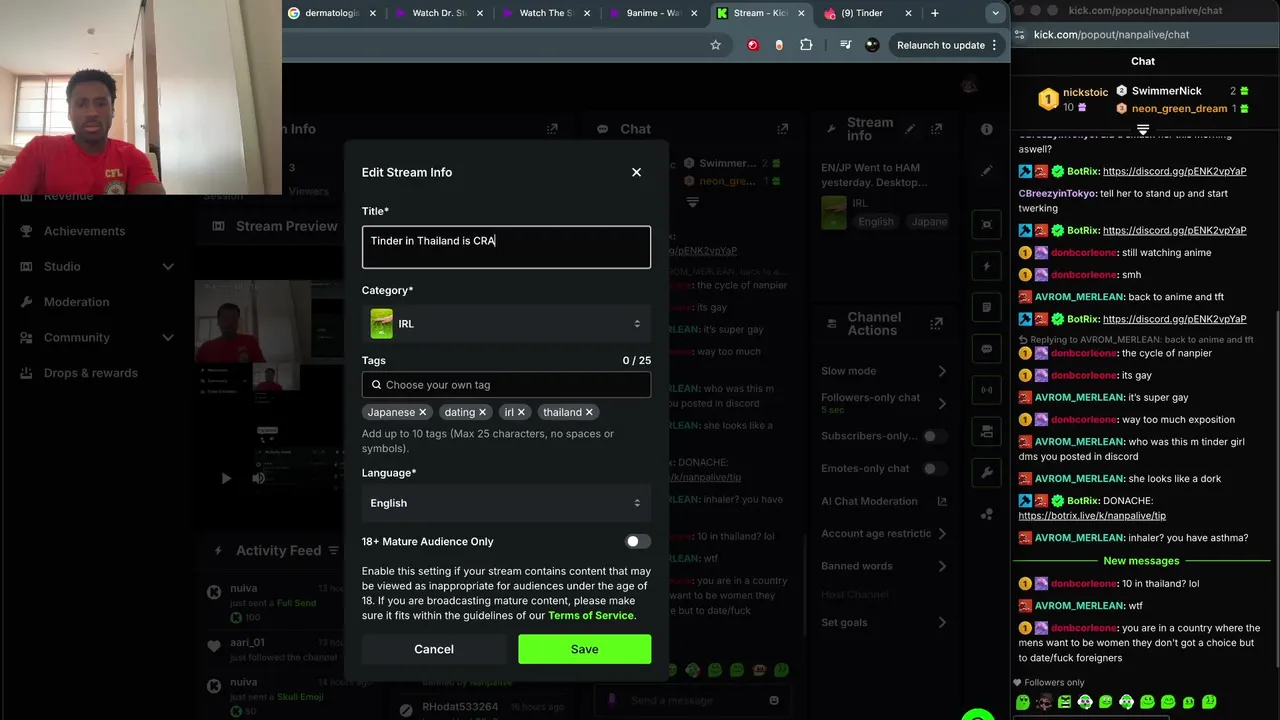
Task: Save the stream info changes
Action: pos(584,649)
